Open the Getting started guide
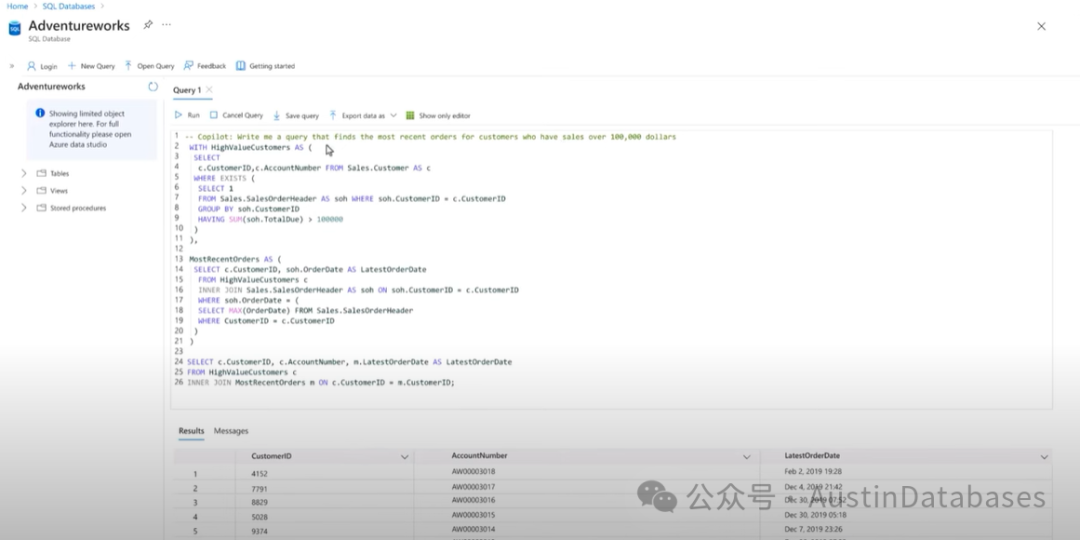This screenshot has width=1080, height=540. coord(265,66)
